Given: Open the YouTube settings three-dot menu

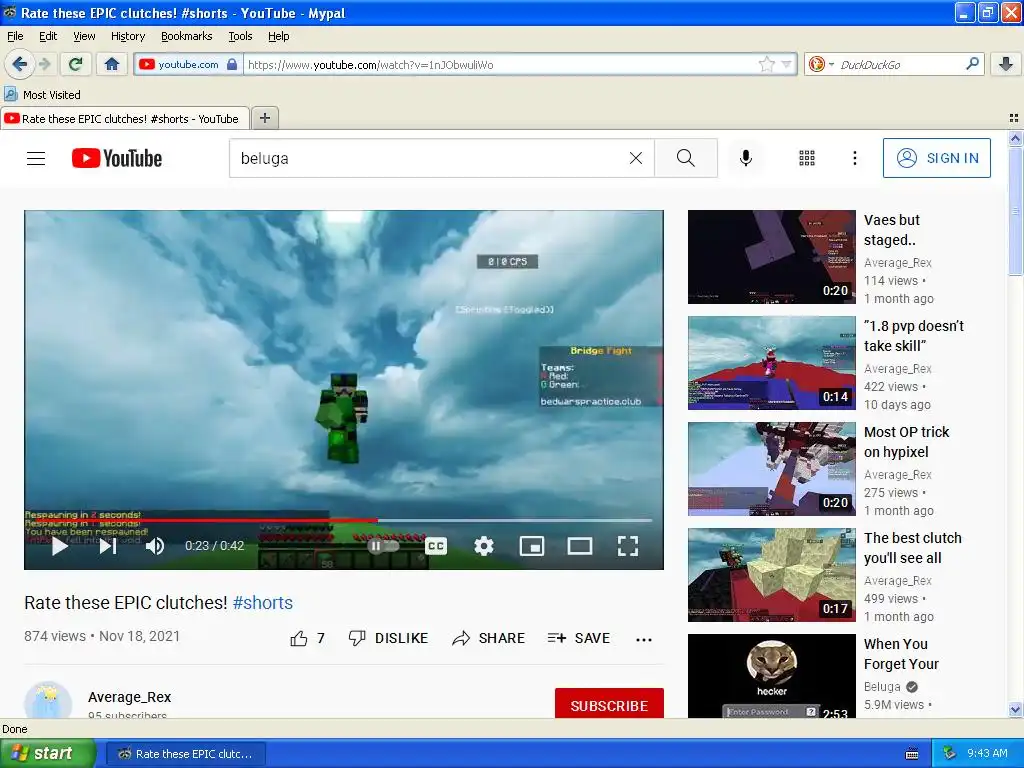Looking at the screenshot, I should (854, 158).
